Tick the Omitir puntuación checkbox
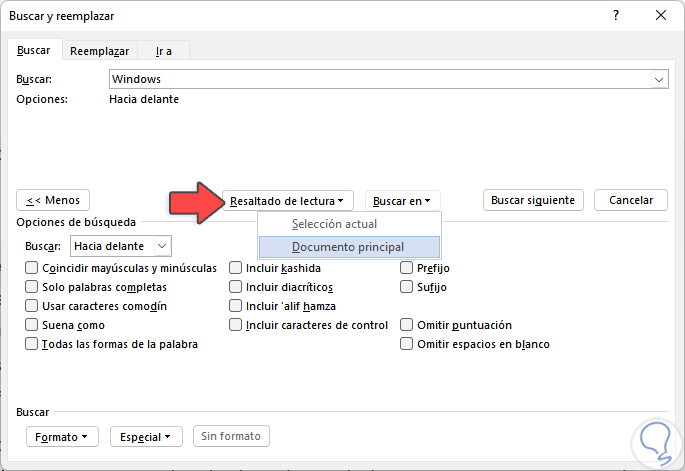685x471 pixels. (x=407, y=325)
